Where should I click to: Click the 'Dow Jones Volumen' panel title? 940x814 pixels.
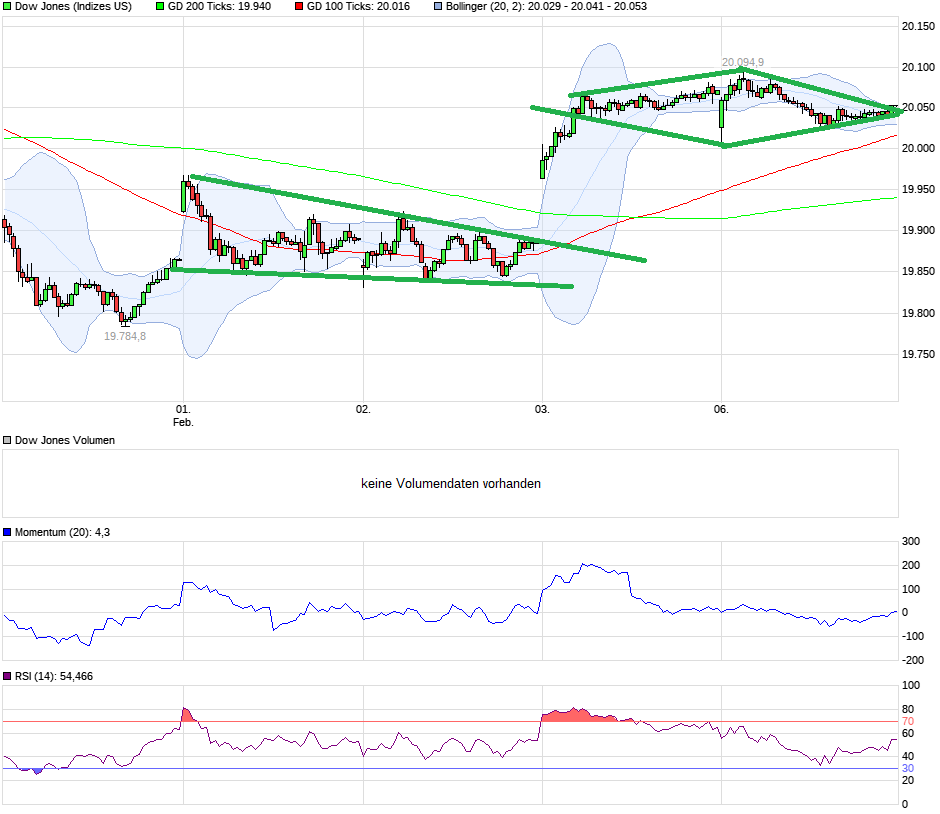[65, 441]
